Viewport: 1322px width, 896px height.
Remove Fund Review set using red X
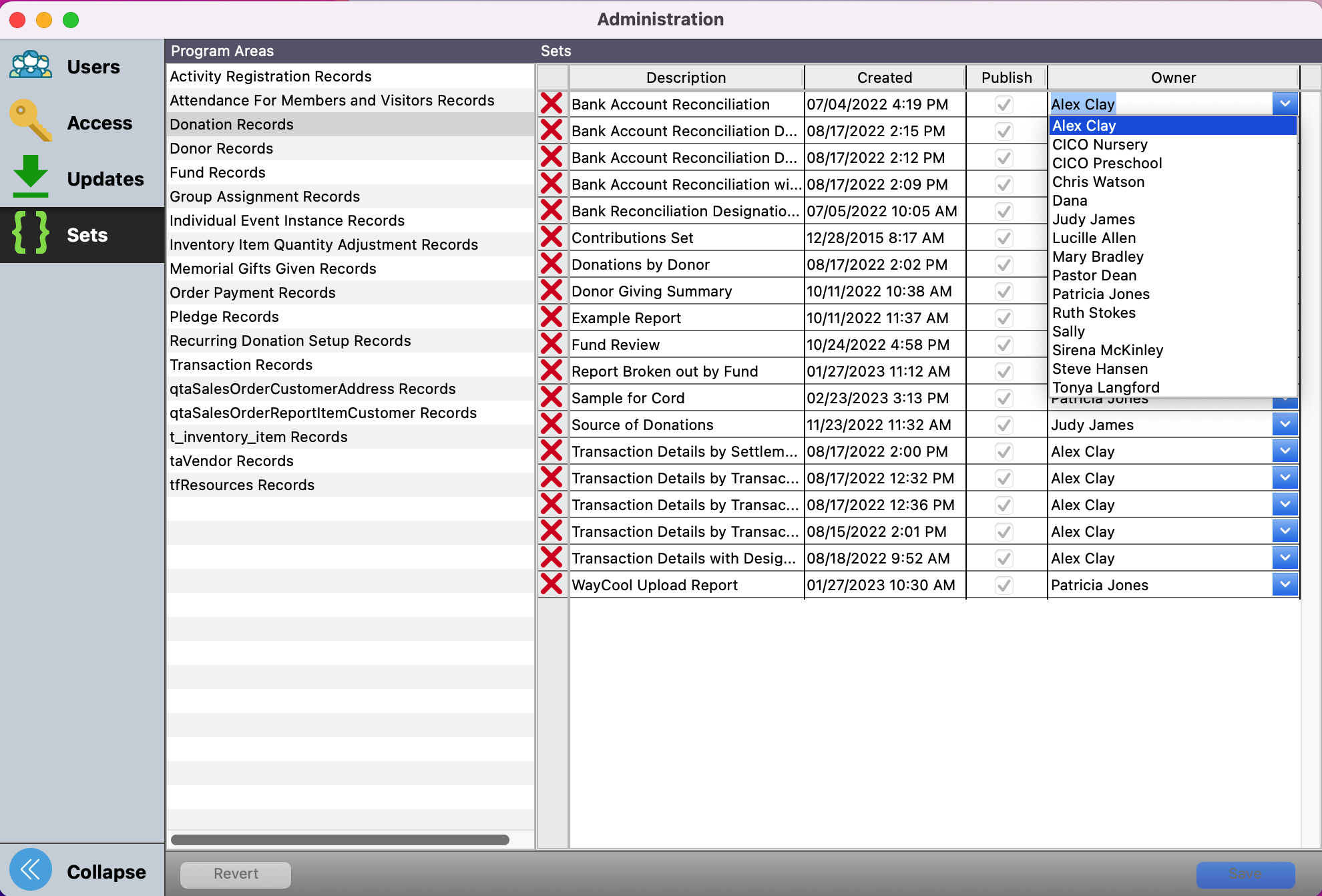pyautogui.click(x=552, y=345)
